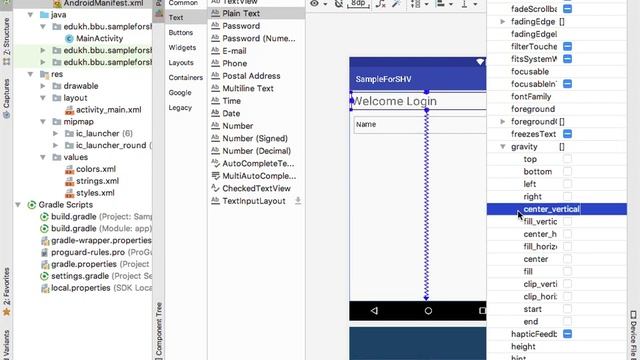This screenshot has height=360, width=640.
Task: Click the infer constraints magic wand icon
Action: 396,4
